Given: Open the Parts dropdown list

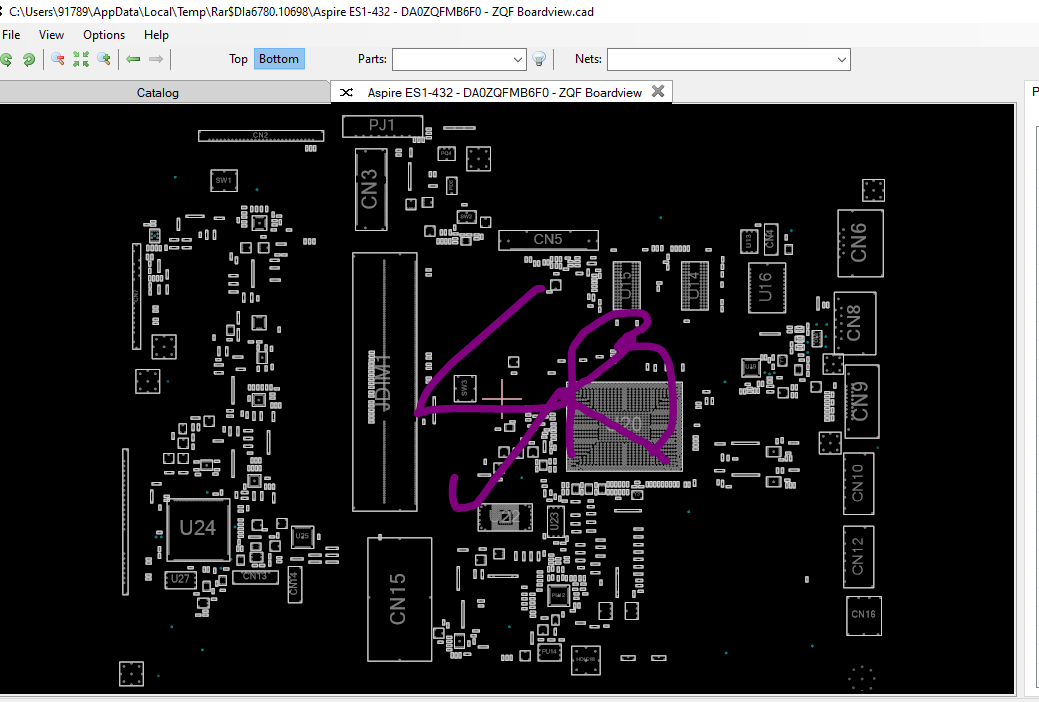Looking at the screenshot, I should 518,60.
